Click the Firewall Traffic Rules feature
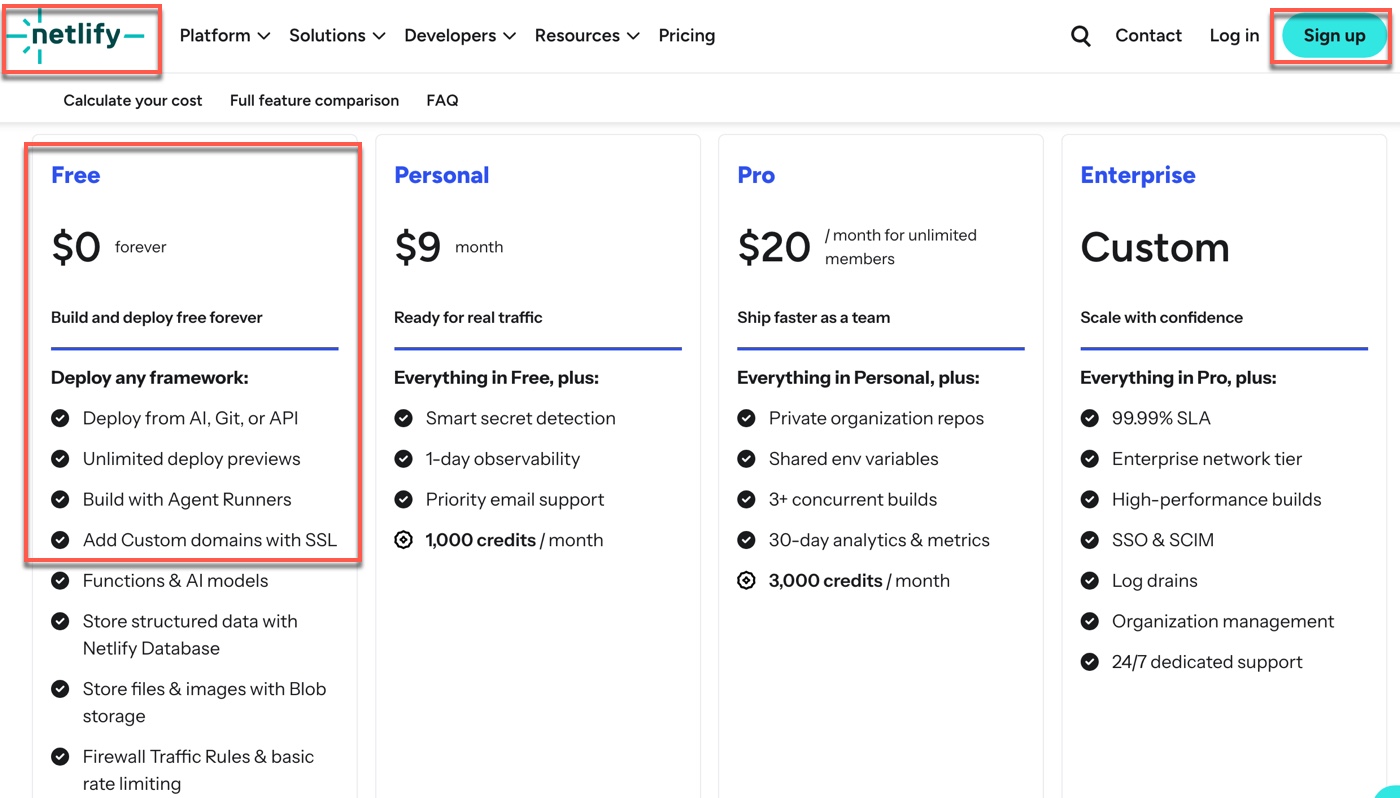Image resolution: width=1400 pixels, height=798 pixels. coord(198,770)
